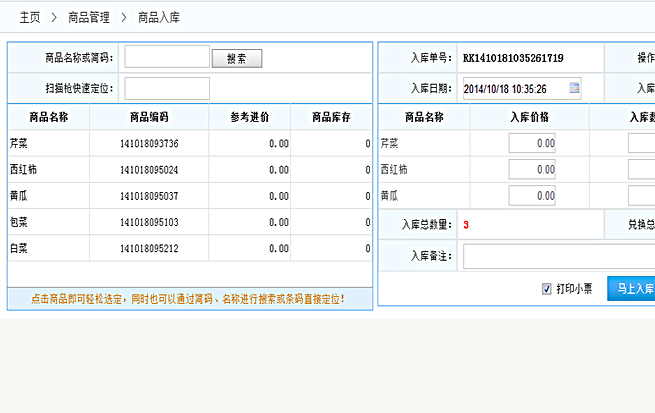
Task: Click the 商品名称 header in left table
Action: point(48,117)
